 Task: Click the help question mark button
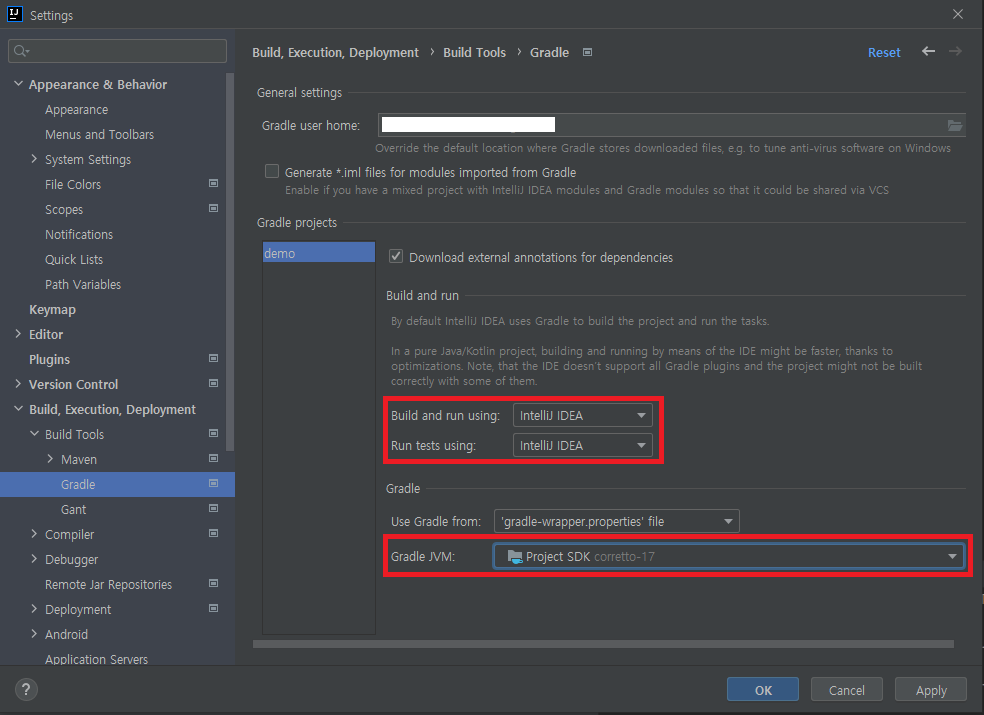[x=26, y=689]
